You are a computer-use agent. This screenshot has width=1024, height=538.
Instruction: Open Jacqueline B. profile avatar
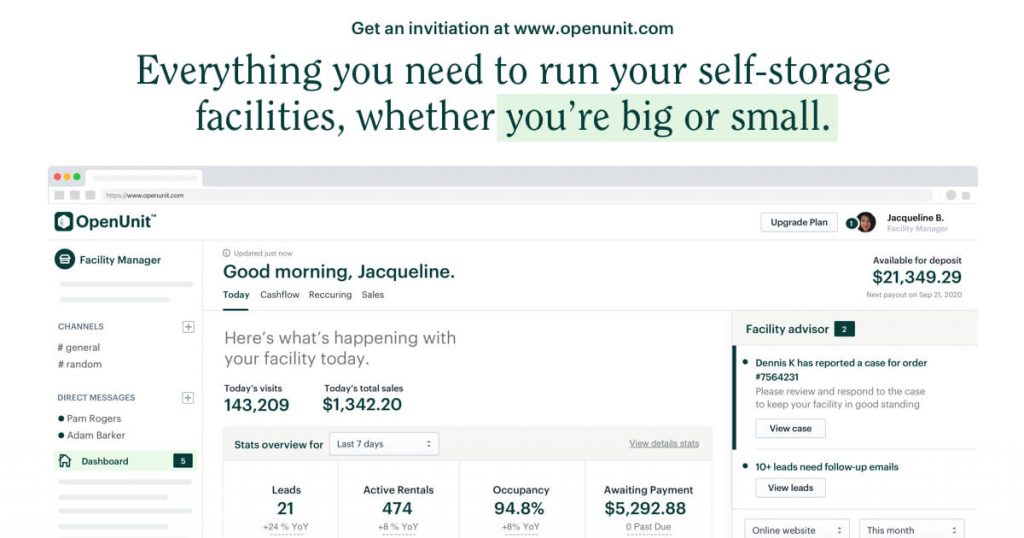(x=866, y=222)
